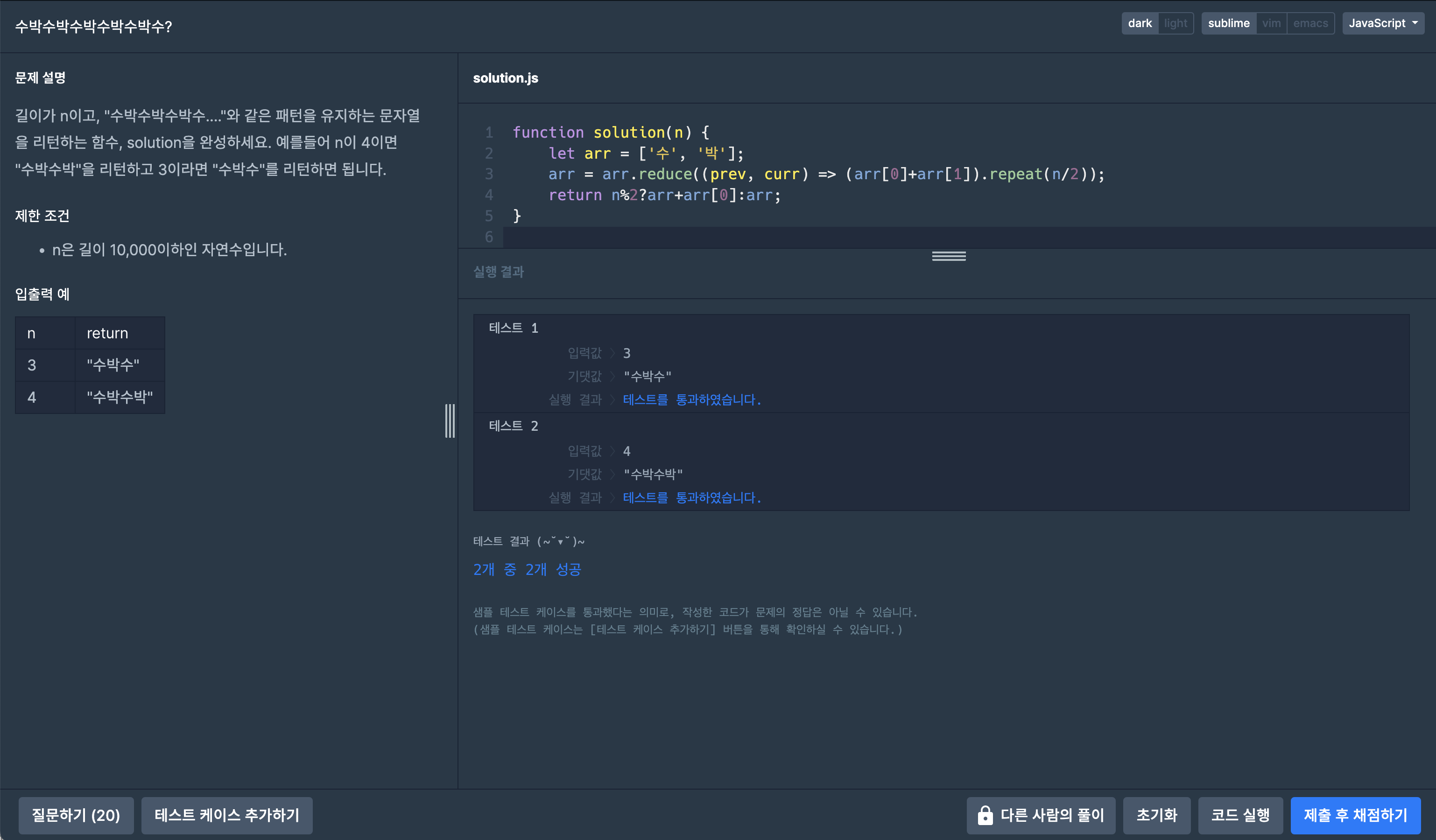Click the 'function' keyword on line 1

click(548, 132)
